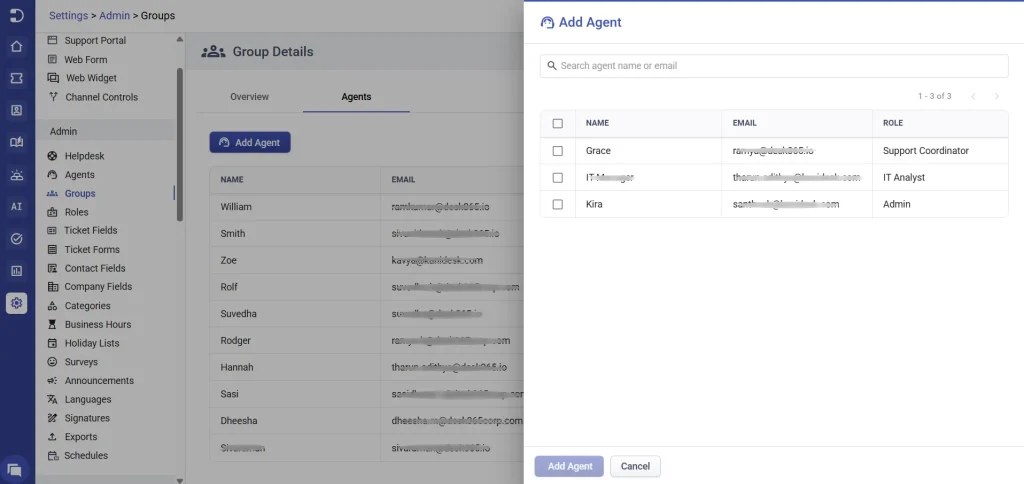Click the Helpdesk globe icon in sidebar
The height and width of the screenshot is (484, 1024).
click(x=52, y=156)
